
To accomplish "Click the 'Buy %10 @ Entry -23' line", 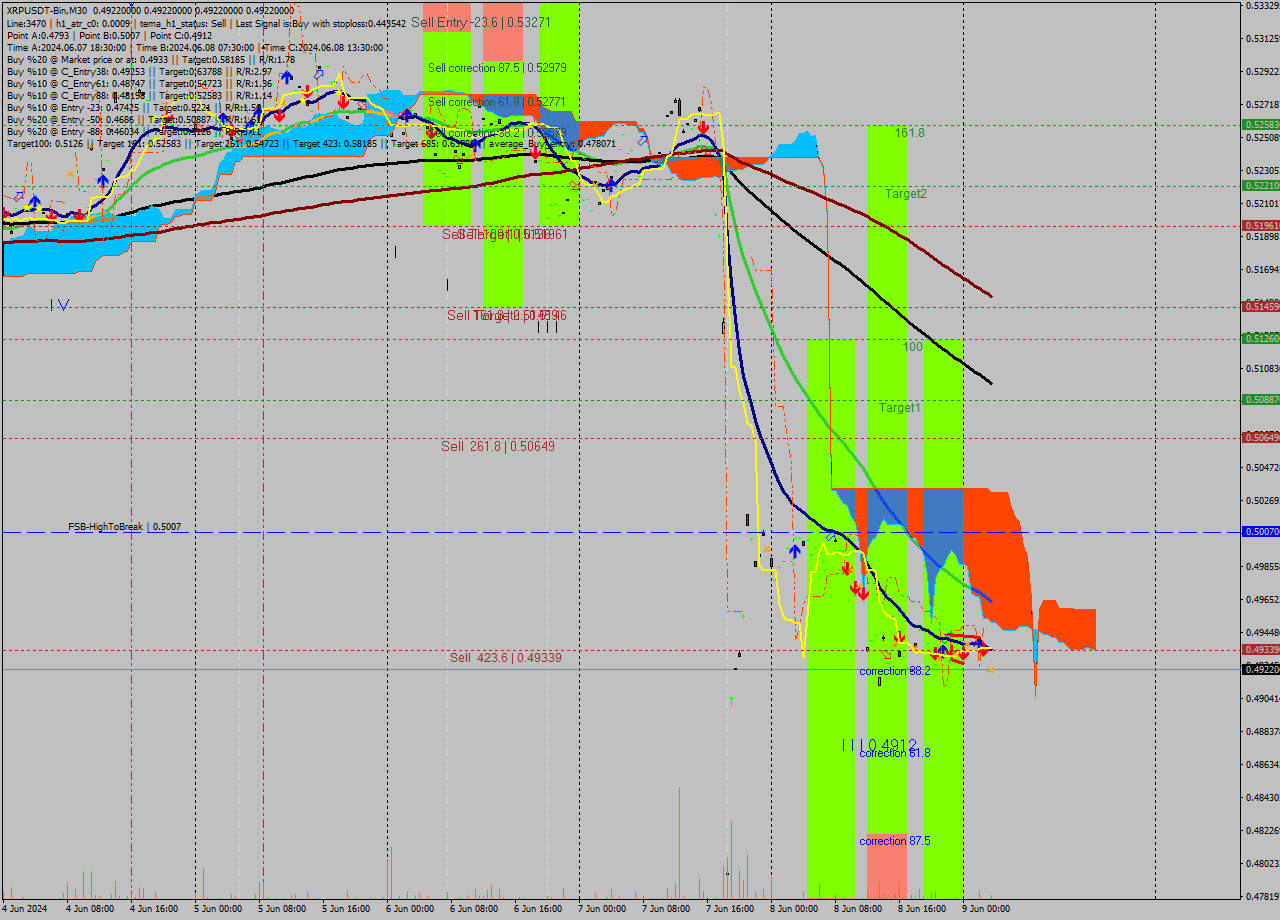I will [x=134, y=107].
